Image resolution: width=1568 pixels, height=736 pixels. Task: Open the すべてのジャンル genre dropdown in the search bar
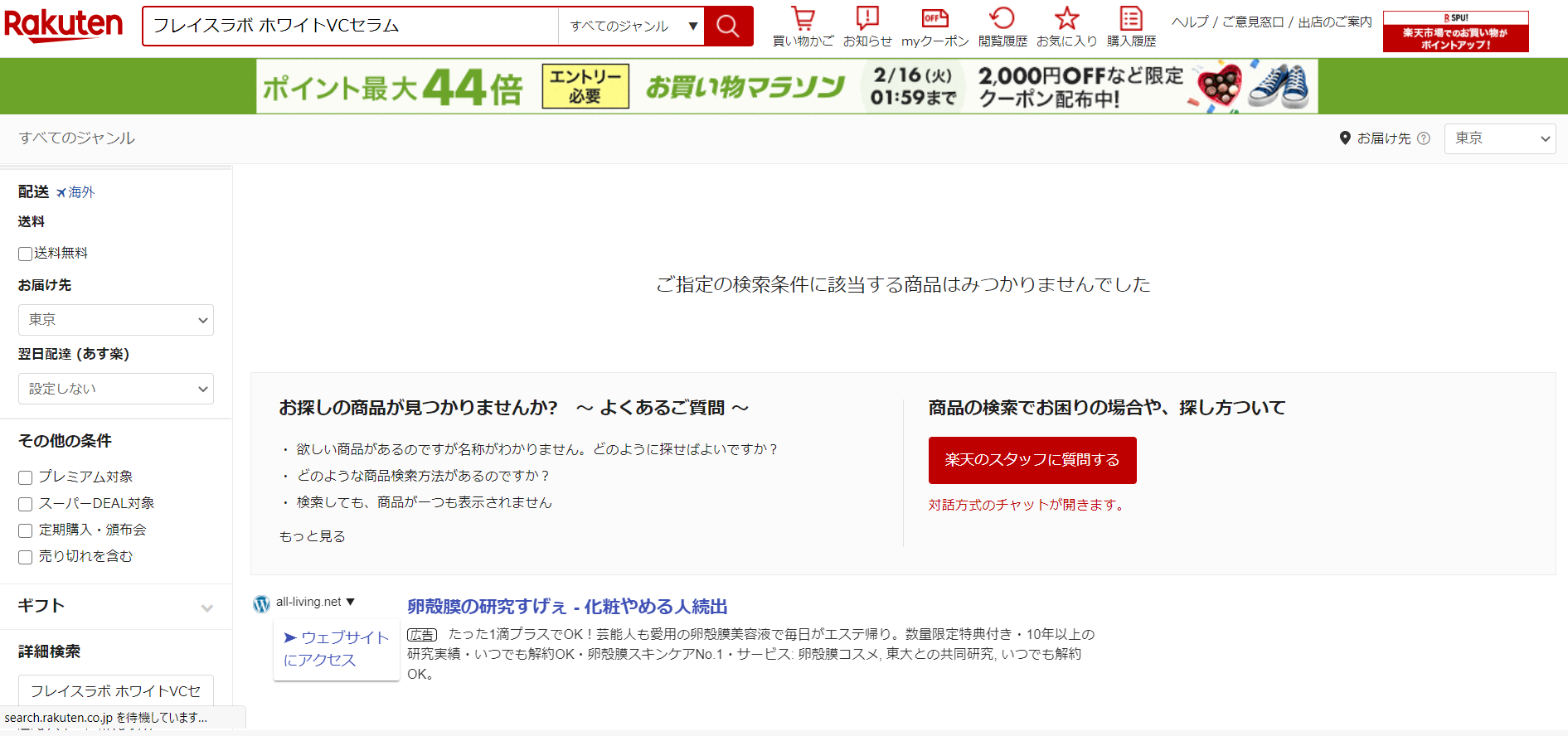point(631,26)
